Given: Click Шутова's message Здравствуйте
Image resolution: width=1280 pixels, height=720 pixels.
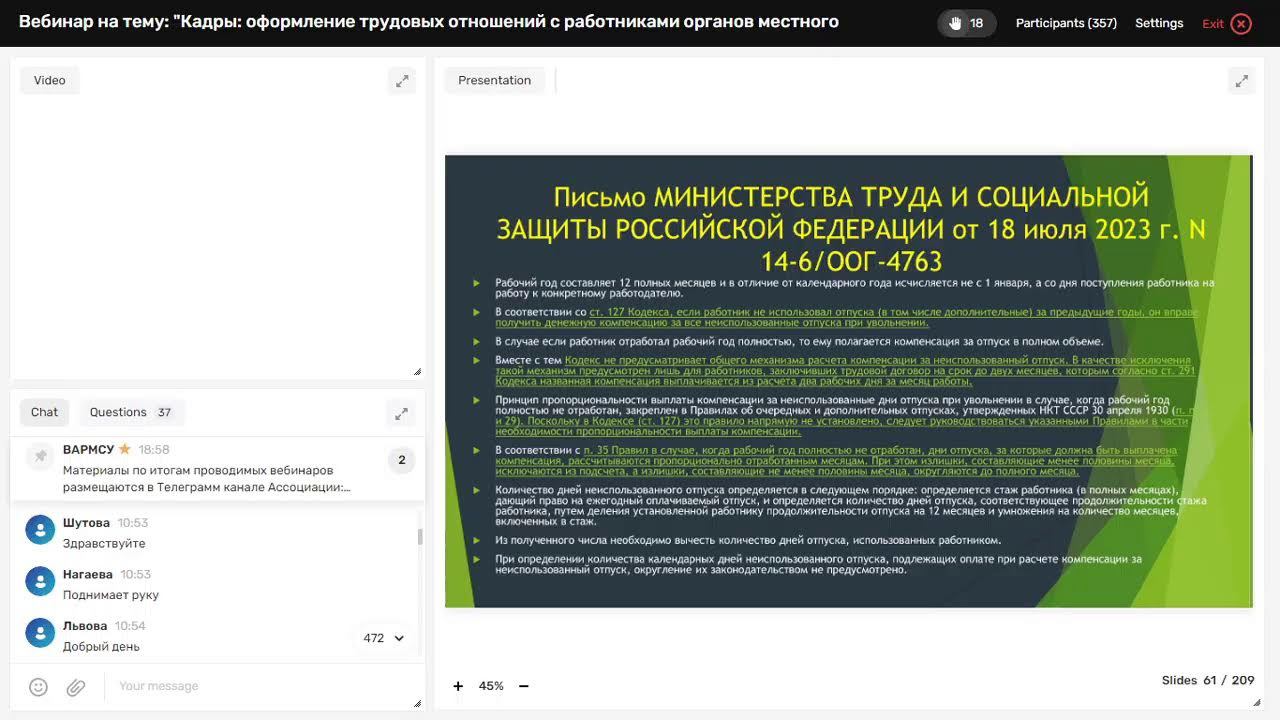Looking at the screenshot, I should pyautogui.click(x=104, y=544).
